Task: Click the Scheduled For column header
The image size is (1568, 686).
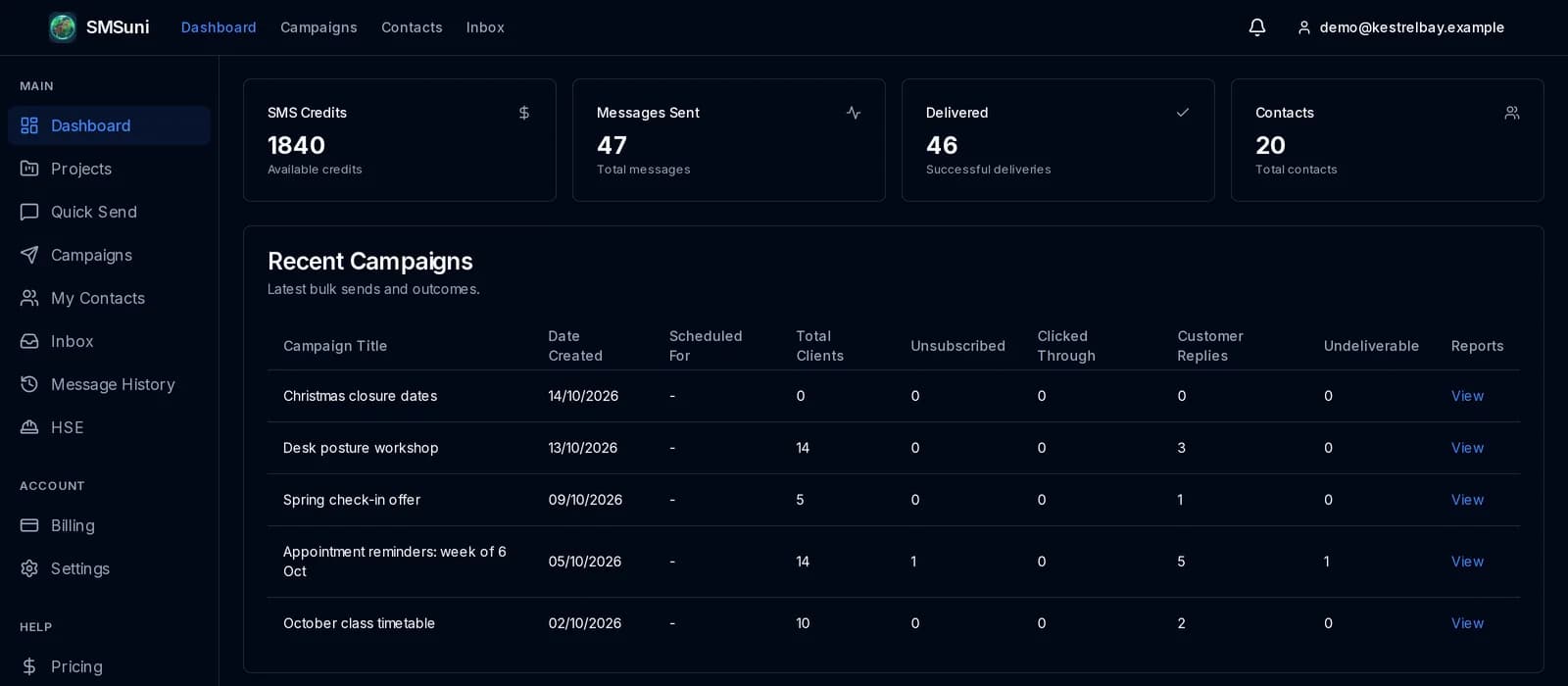Action: pyautogui.click(x=706, y=346)
